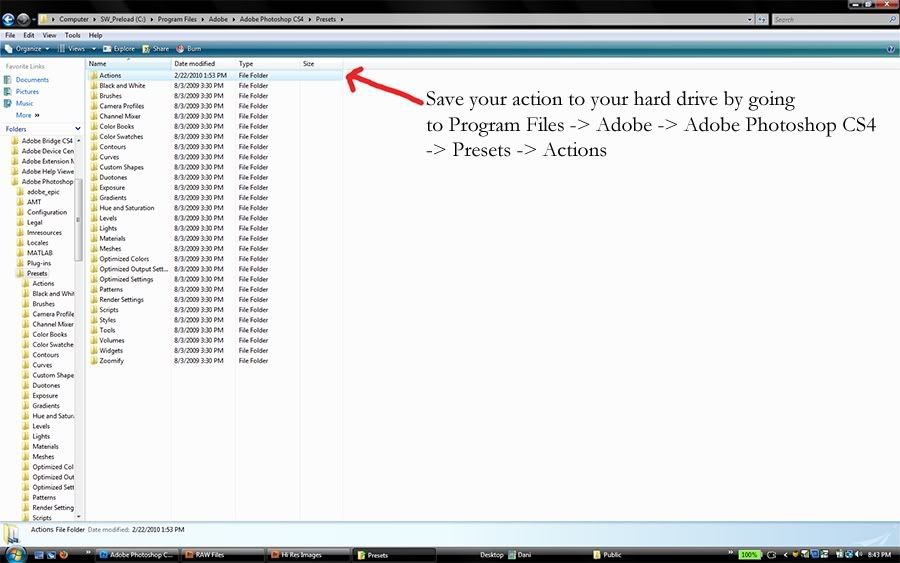Open the Views dropdown arrow
The image size is (900, 563).
pos(94,48)
